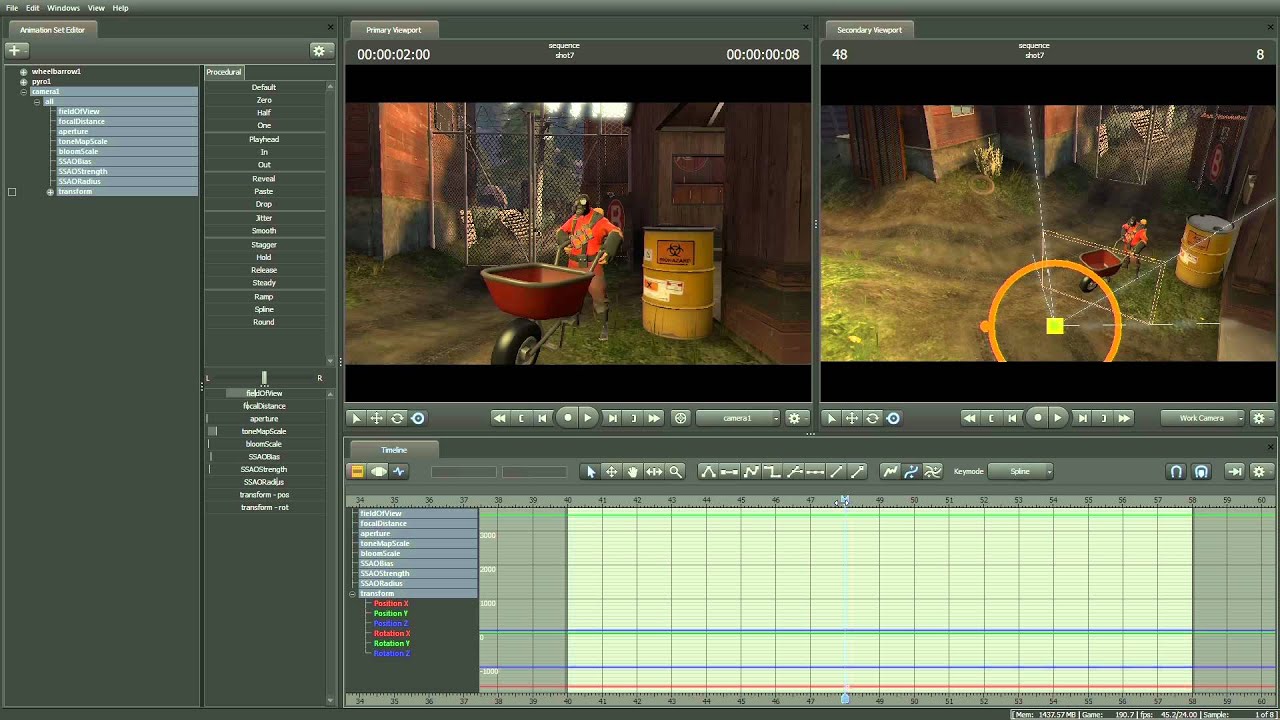Image resolution: width=1280 pixels, height=720 pixels.
Task: Select the horizontal scale tool in Timeline
Action: click(654, 472)
